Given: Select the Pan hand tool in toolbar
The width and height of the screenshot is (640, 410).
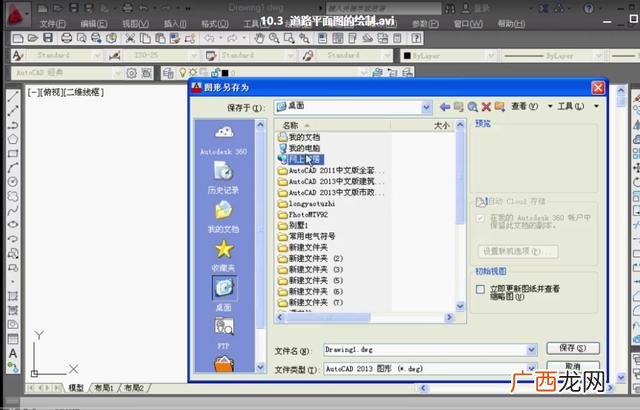Looking at the screenshot, I should (x=259, y=38).
